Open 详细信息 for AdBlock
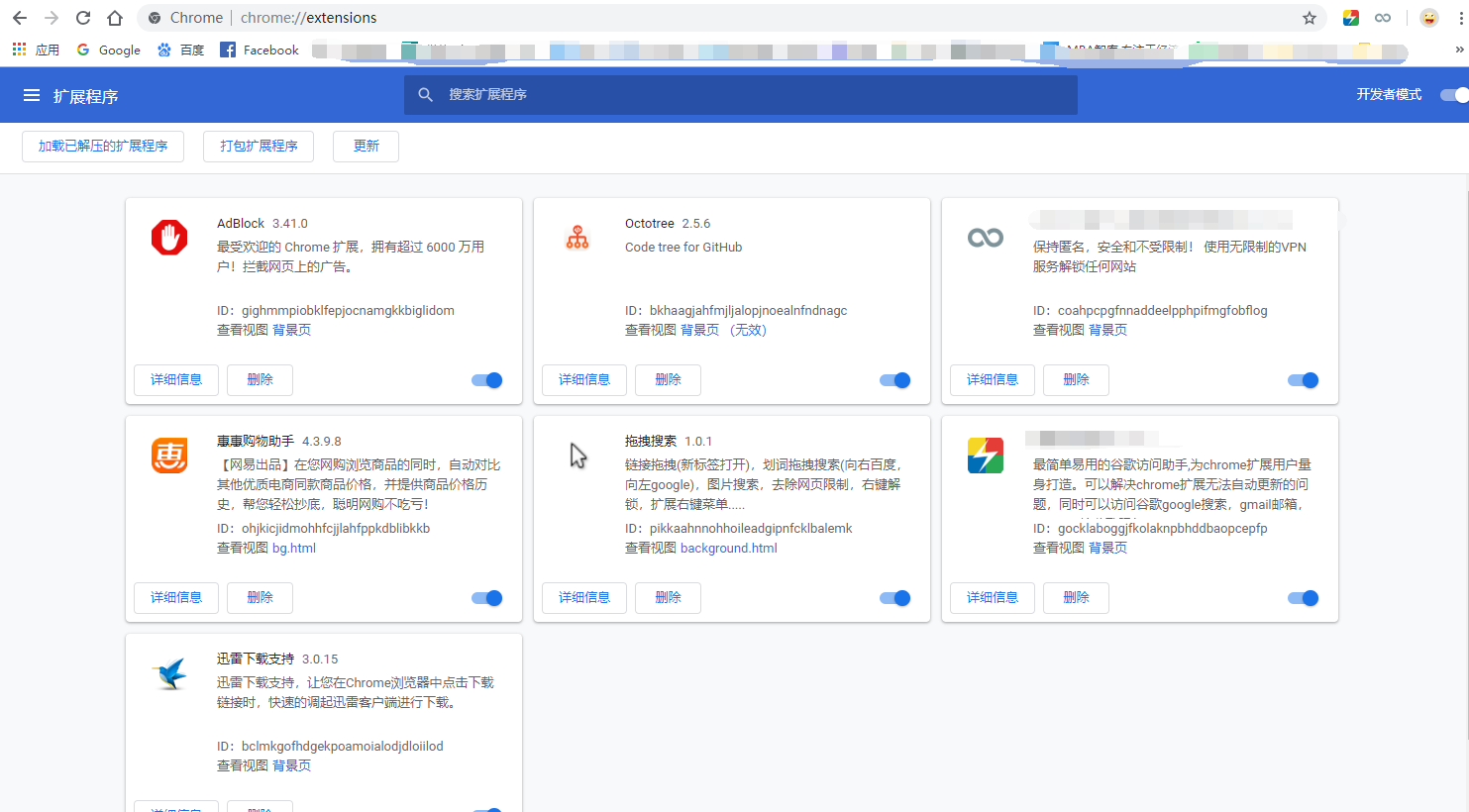Image resolution: width=1469 pixels, height=812 pixels. (176, 380)
